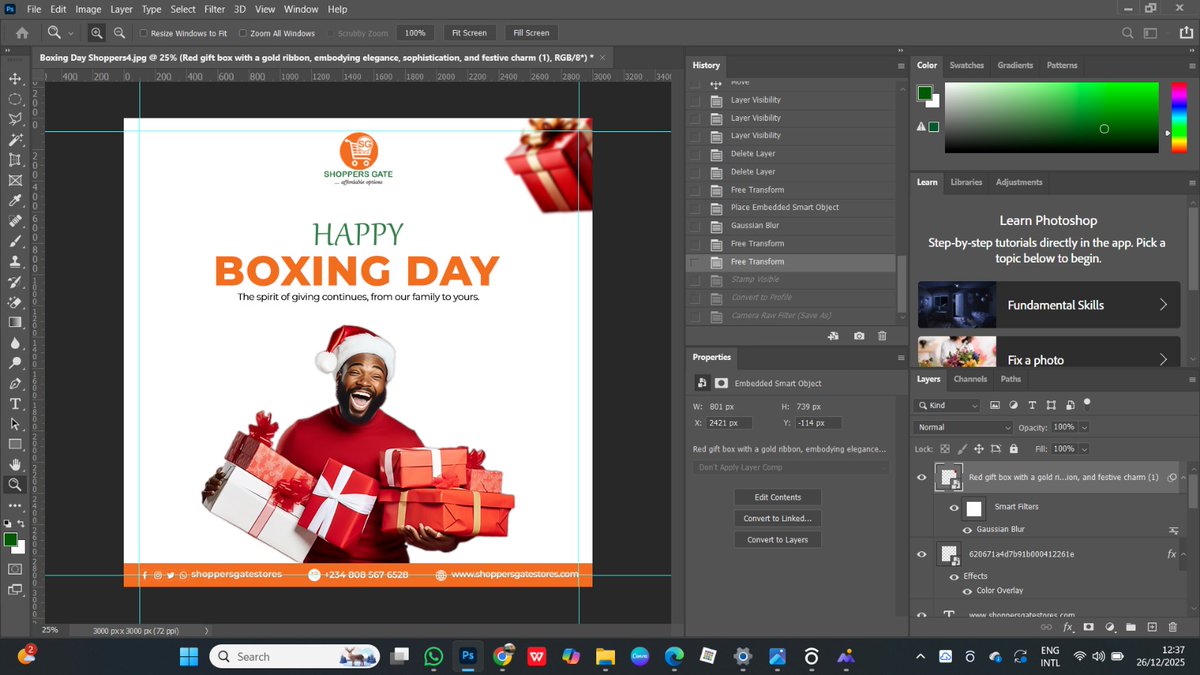Select the Frame tool
The image size is (1200, 675).
pos(15,181)
